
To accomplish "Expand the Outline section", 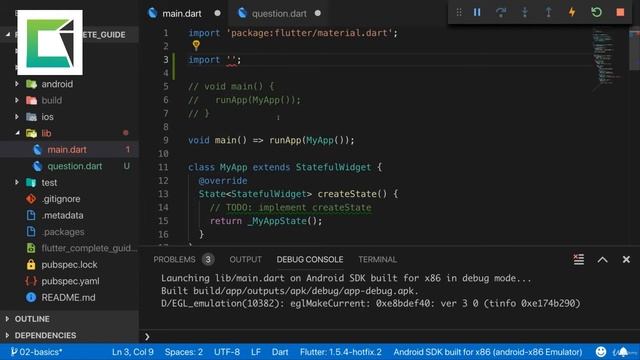I will pos(32,319).
